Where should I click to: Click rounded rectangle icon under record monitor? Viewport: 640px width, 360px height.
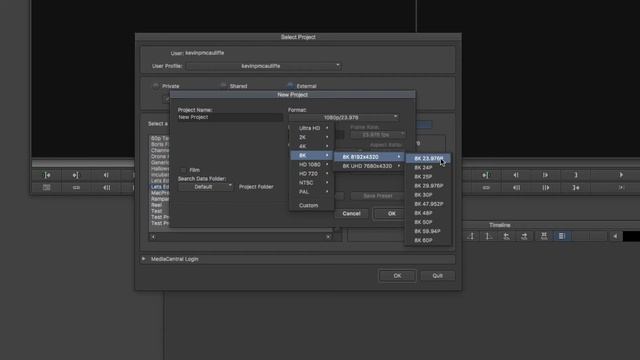pyautogui.click(x=486, y=188)
